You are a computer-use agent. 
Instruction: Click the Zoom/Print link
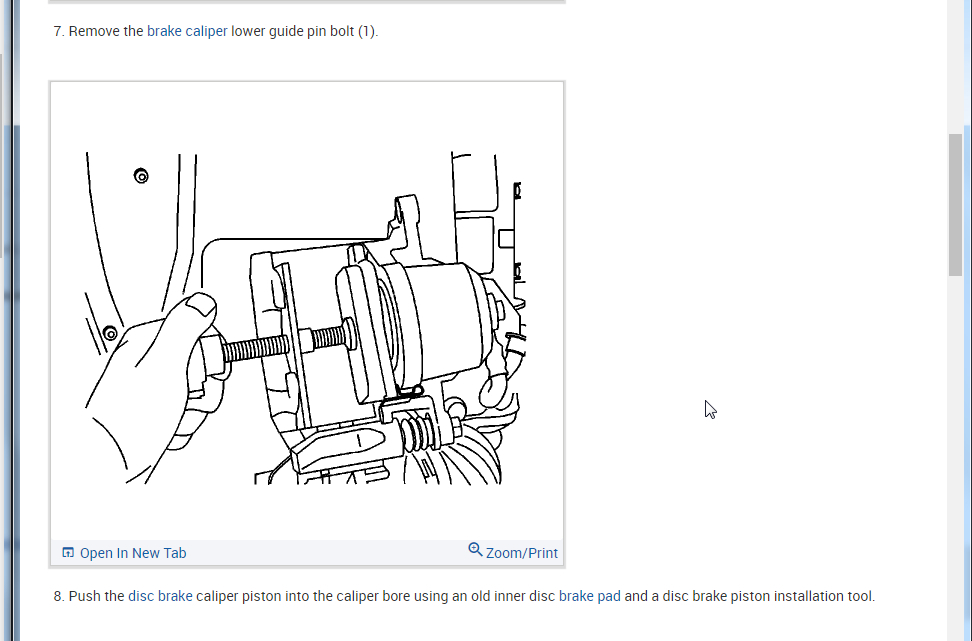(521, 553)
